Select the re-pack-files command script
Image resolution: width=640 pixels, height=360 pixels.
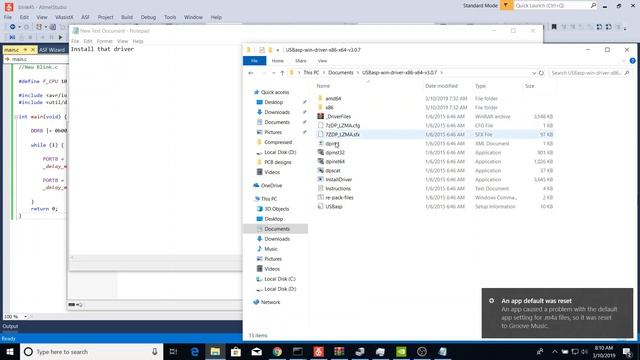[339, 197]
